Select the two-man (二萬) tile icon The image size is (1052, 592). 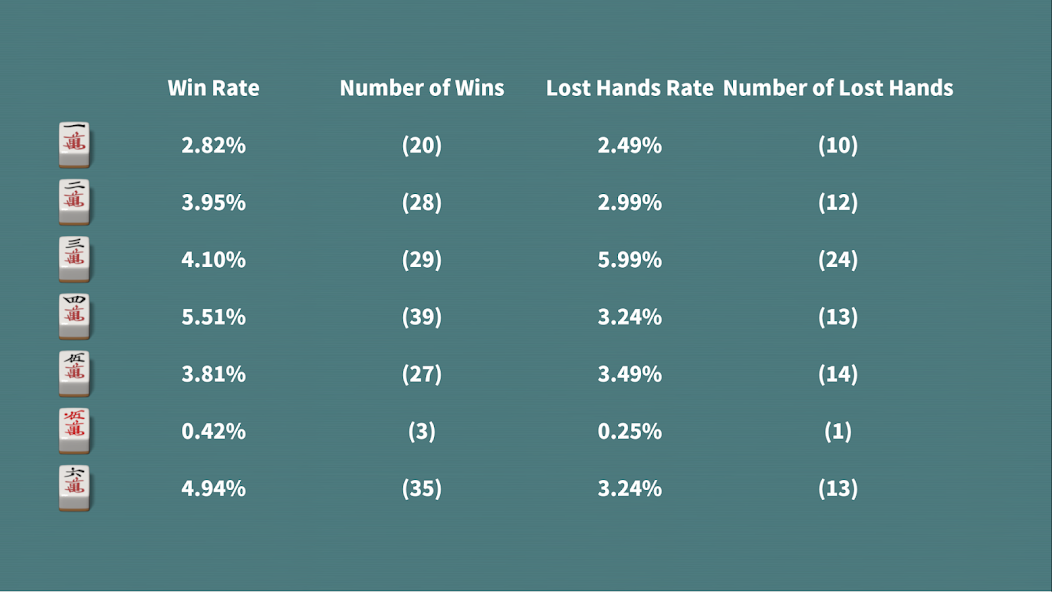pyautogui.click(x=74, y=201)
